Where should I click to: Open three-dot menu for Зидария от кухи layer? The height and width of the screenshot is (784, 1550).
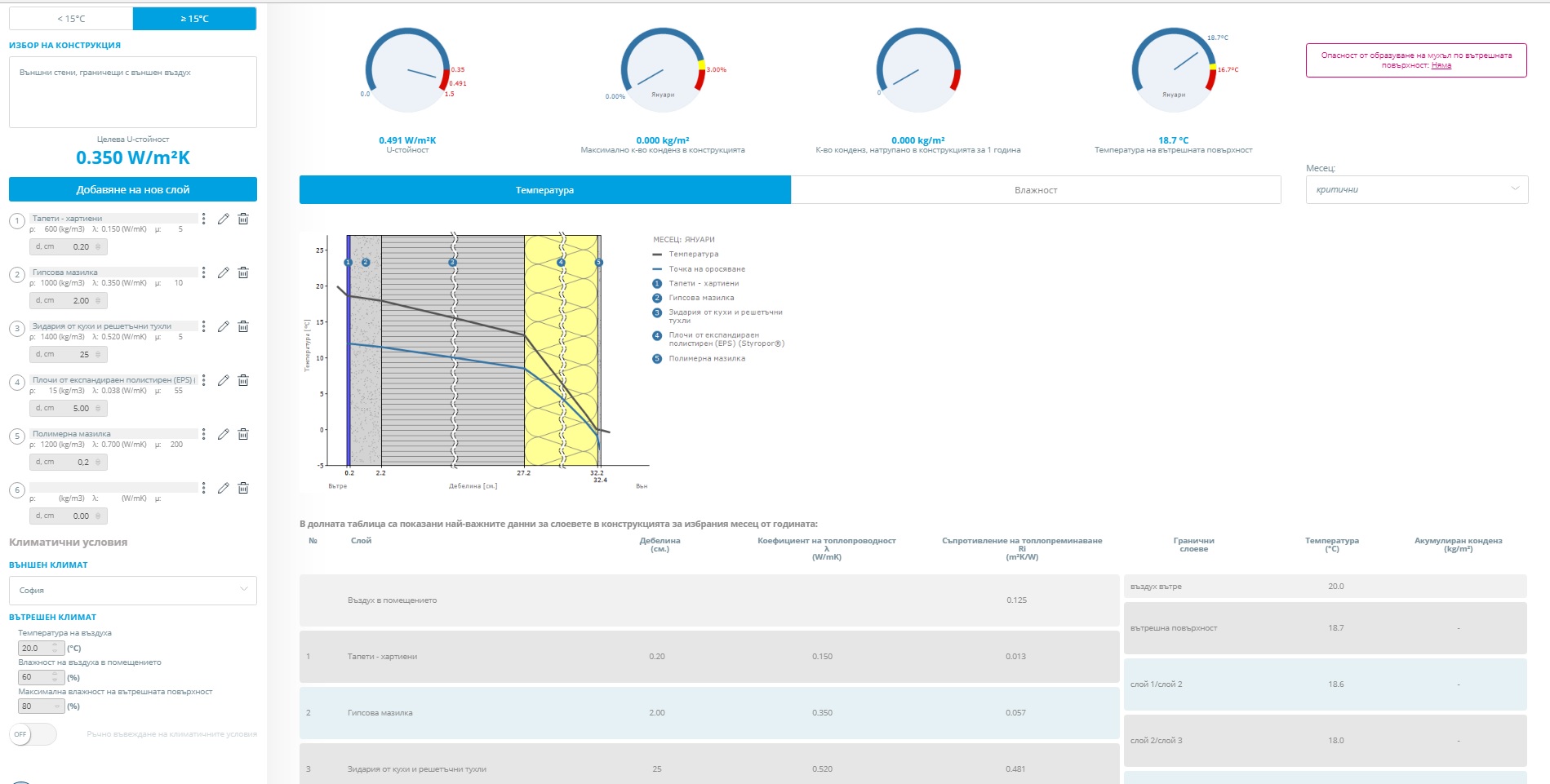click(204, 326)
